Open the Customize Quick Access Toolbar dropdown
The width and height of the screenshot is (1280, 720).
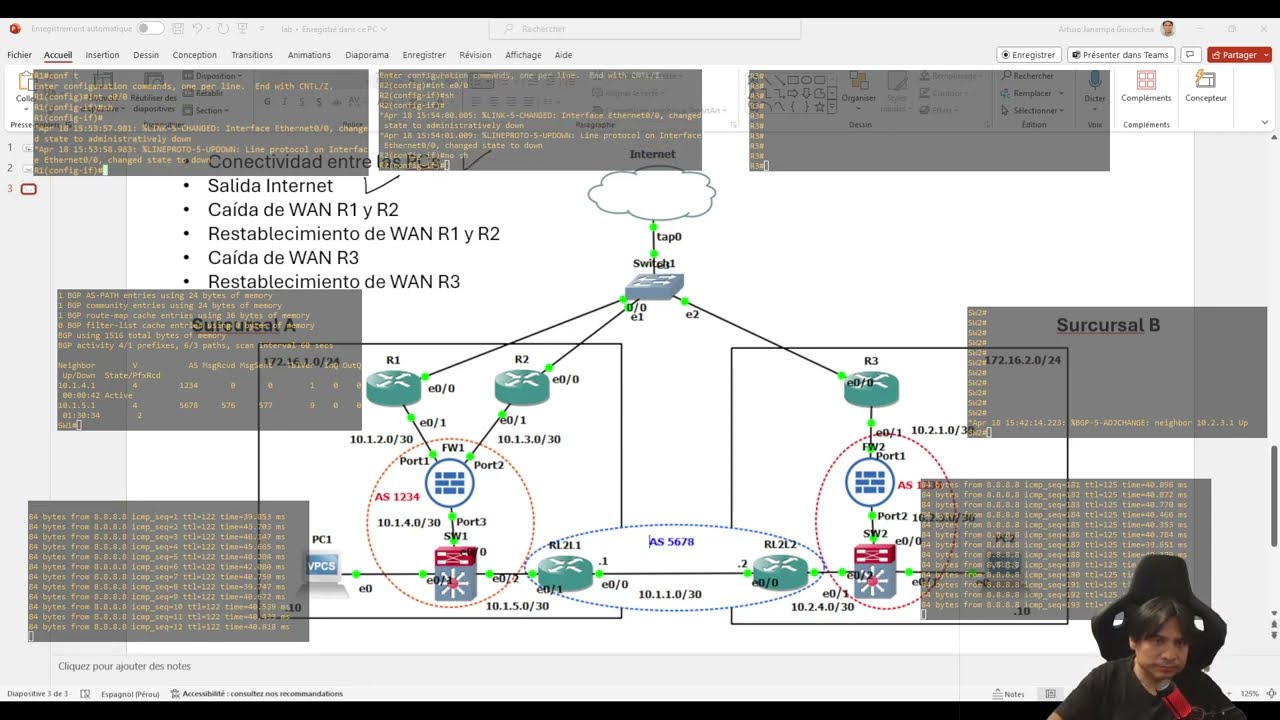click(263, 29)
